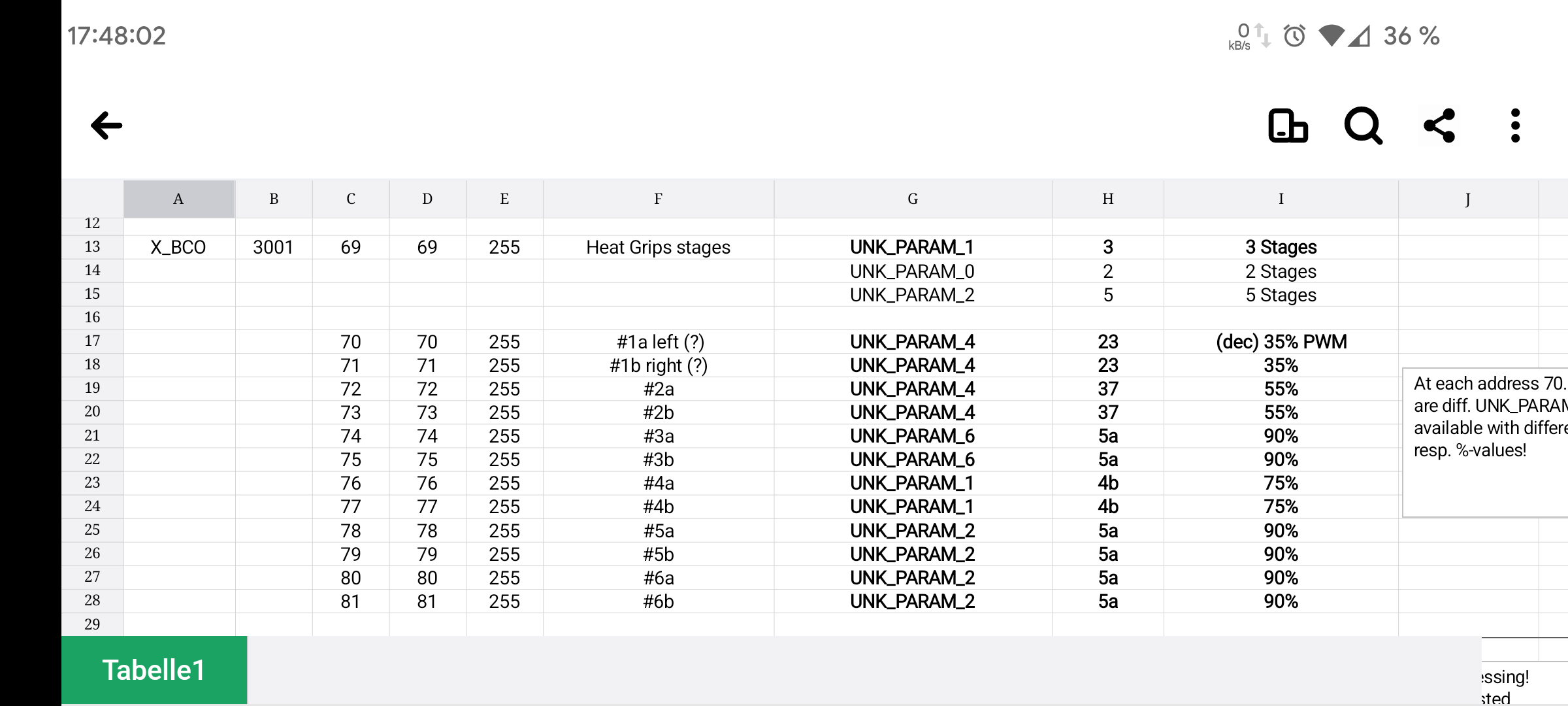Open the three-dot overflow menu
Image resolution: width=1568 pixels, height=706 pixels.
click(1515, 126)
